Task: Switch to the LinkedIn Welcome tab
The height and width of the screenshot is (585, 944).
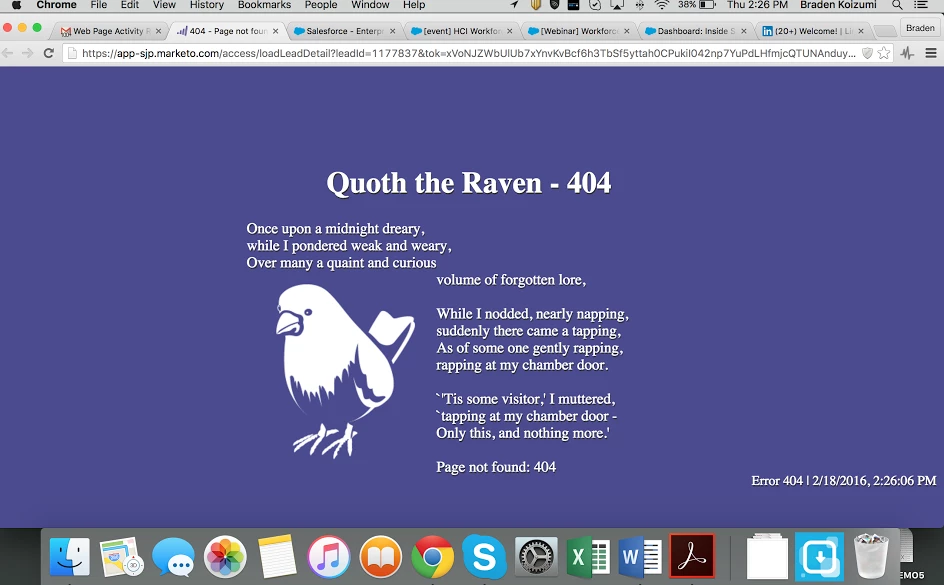Action: [x=813, y=31]
